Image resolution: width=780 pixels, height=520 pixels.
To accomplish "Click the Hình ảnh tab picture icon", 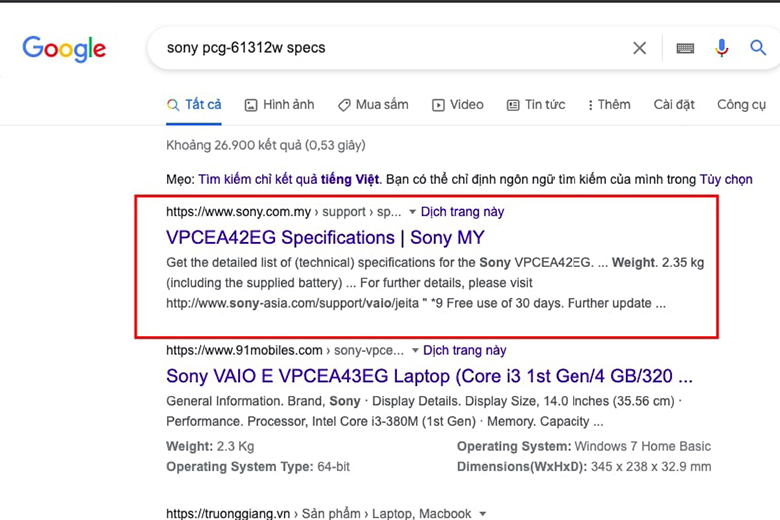I will tap(251, 105).
